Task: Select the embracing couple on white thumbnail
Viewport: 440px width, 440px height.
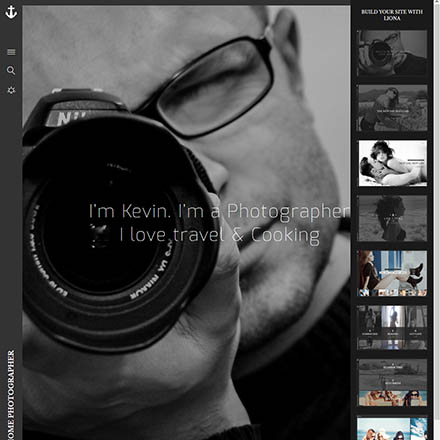Action: 393,163
